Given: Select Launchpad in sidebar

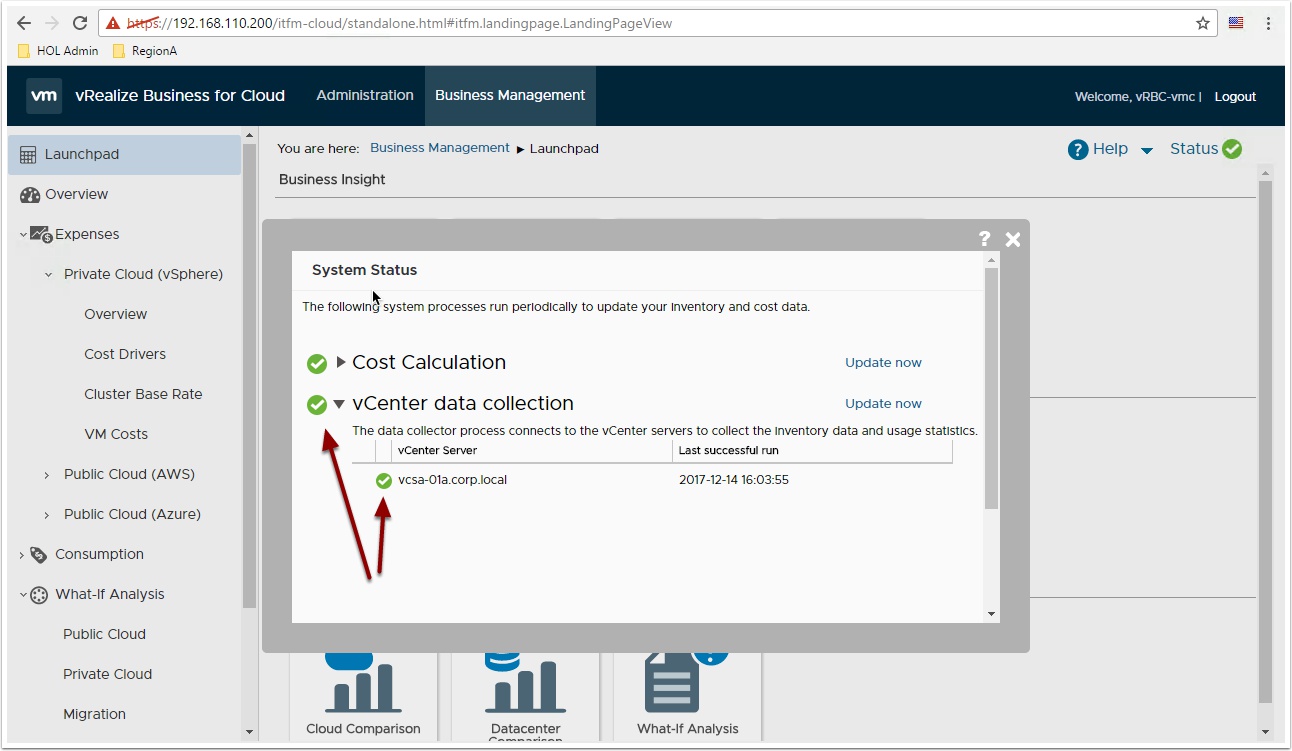Looking at the screenshot, I should pos(124,155).
